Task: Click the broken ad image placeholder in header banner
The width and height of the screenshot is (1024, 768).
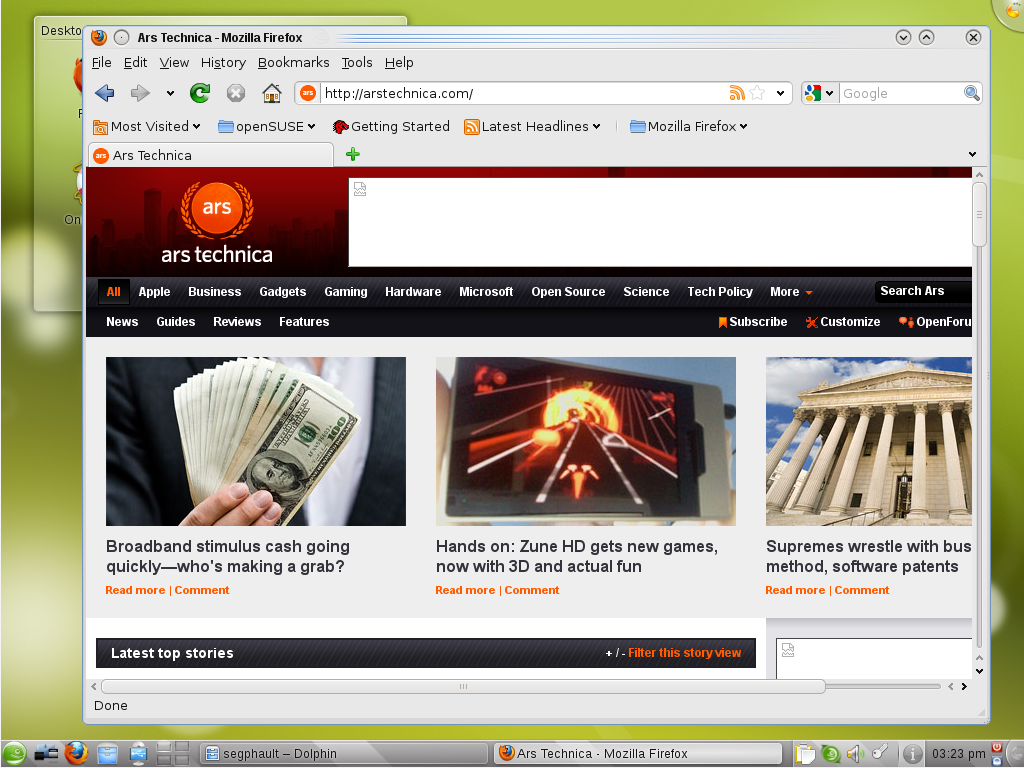Action: (x=360, y=189)
